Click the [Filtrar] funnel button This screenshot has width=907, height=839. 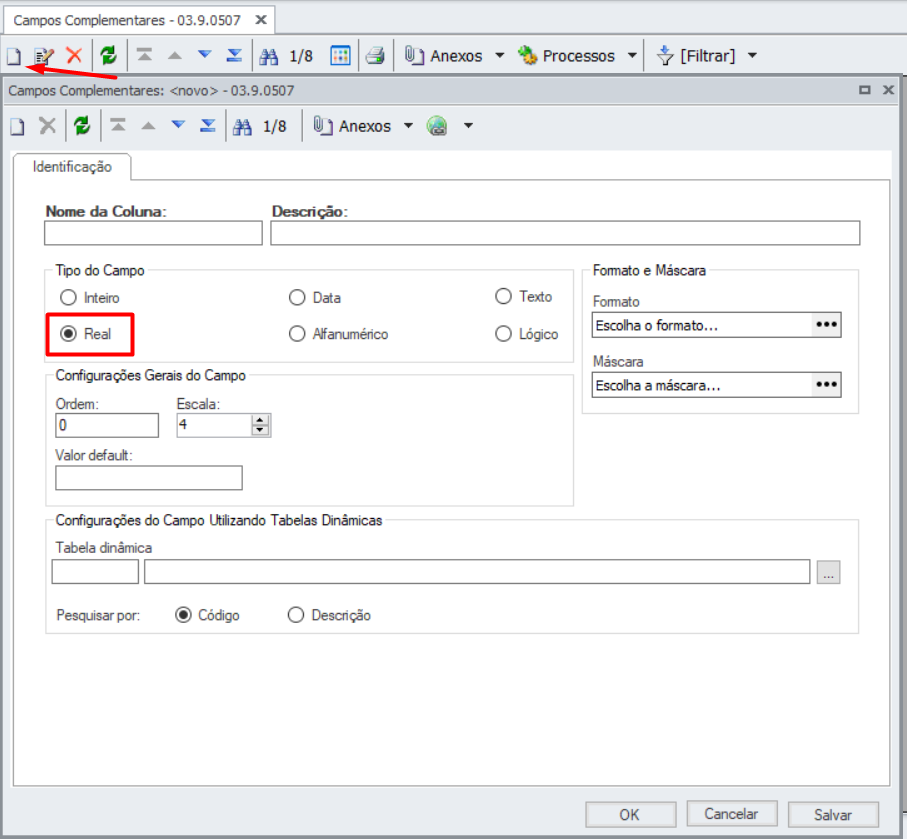pos(696,56)
